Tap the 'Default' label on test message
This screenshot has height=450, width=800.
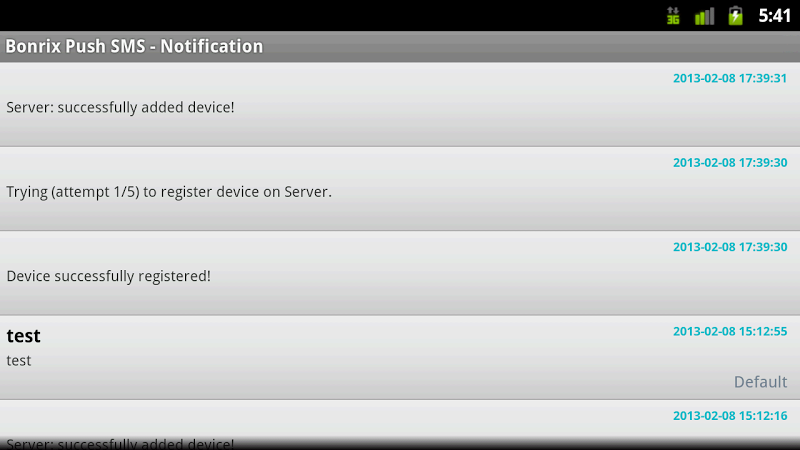pos(760,382)
